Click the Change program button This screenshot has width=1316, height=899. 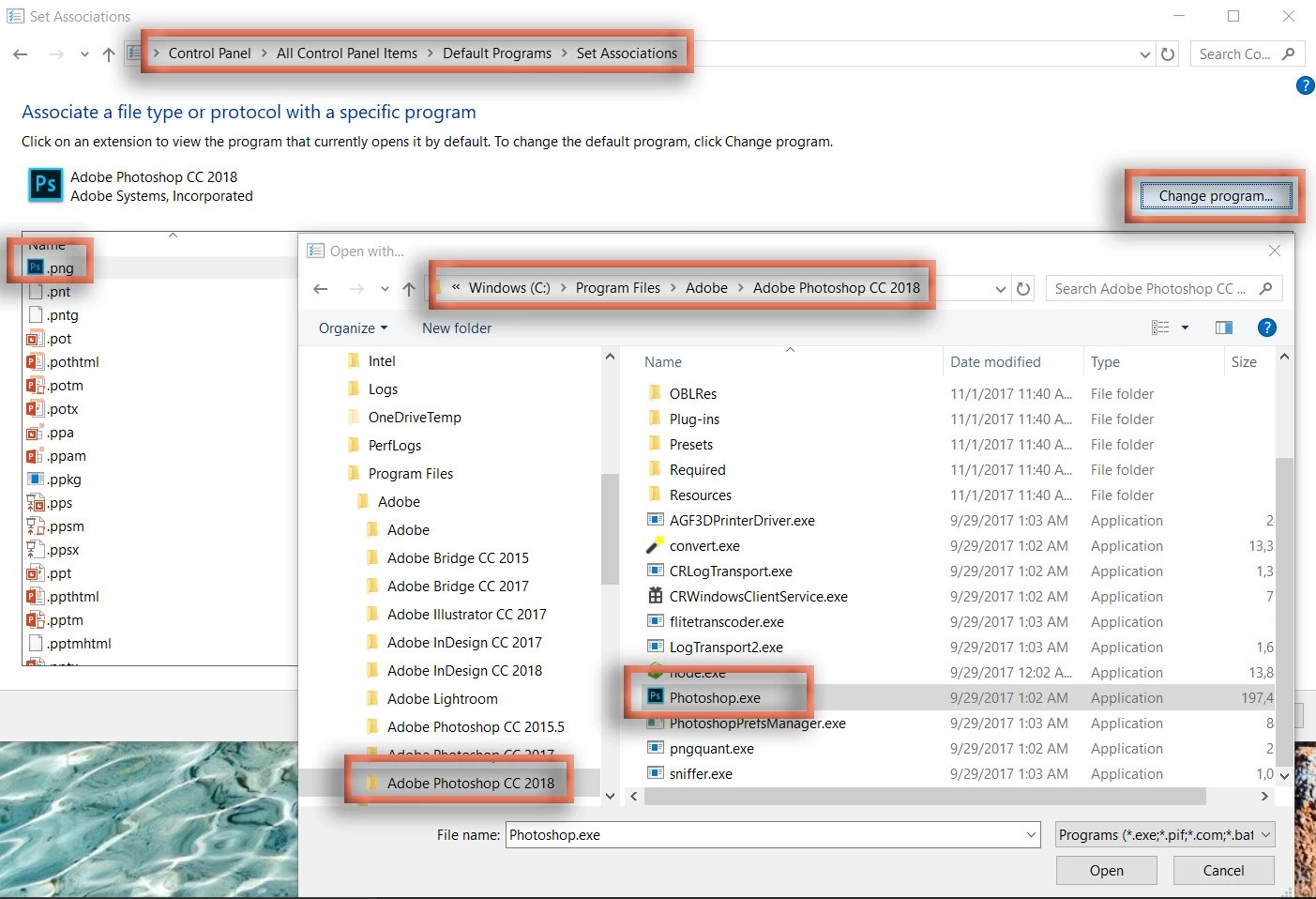[1216, 196]
